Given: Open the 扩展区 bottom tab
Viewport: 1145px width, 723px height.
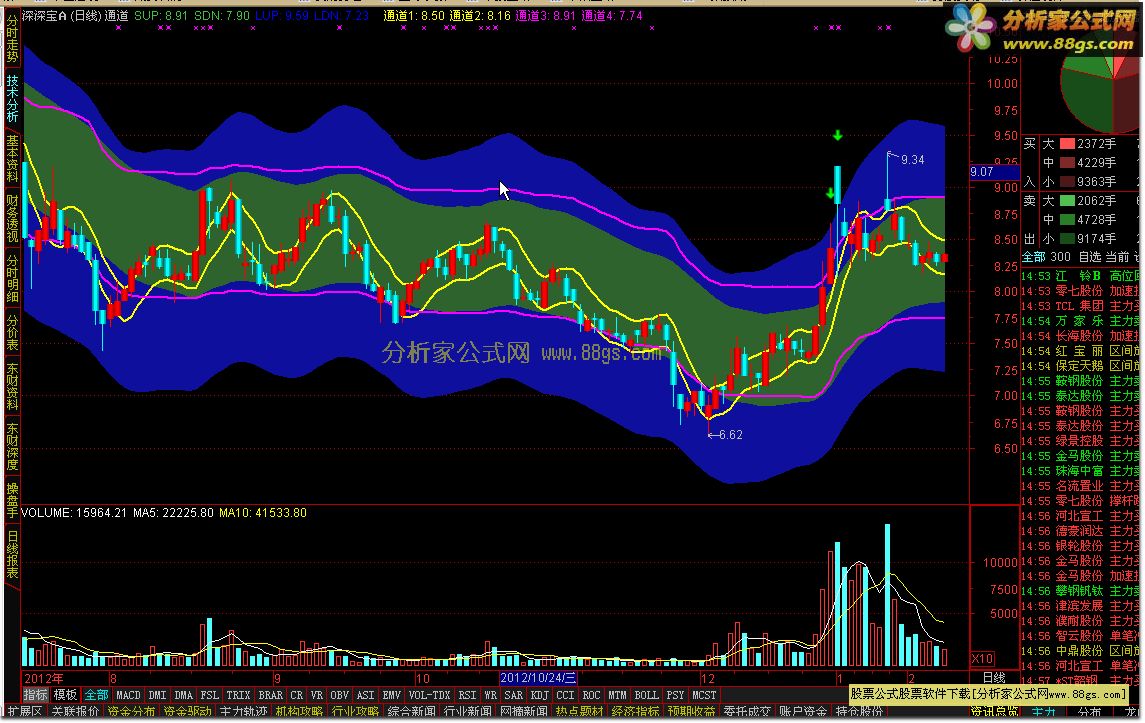Looking at the screenshot, I should pos(24,711).
